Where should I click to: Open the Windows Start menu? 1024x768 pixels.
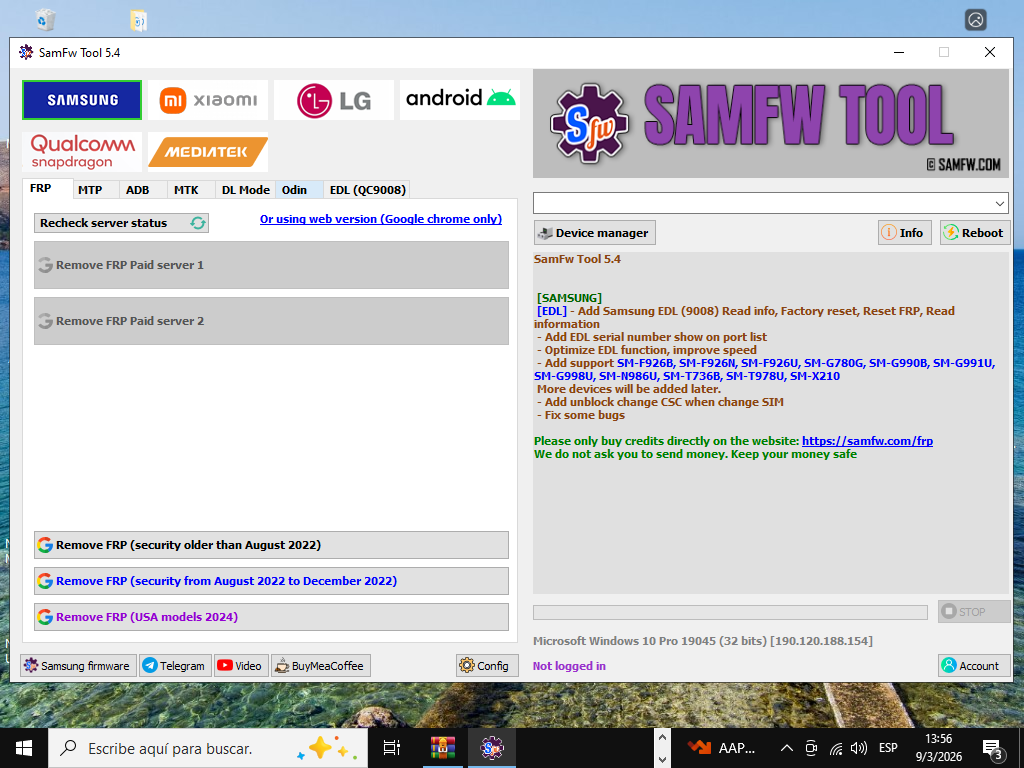(x=24, y=748)
